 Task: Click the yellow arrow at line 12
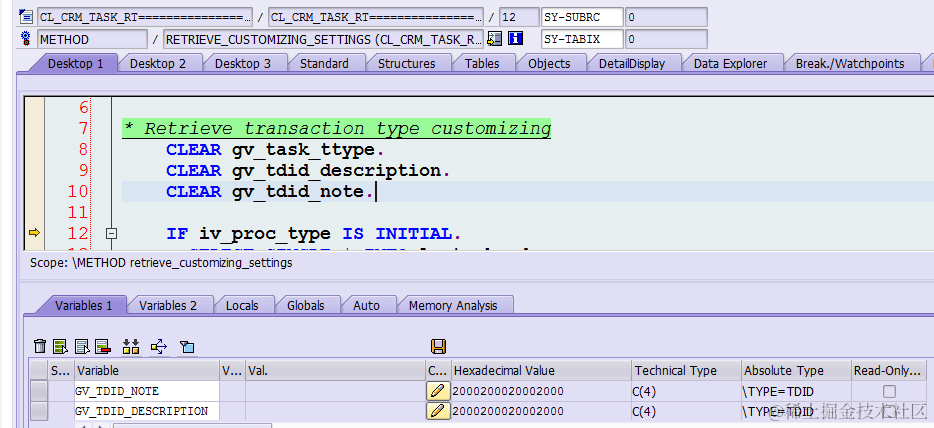[x=34, y=233]
